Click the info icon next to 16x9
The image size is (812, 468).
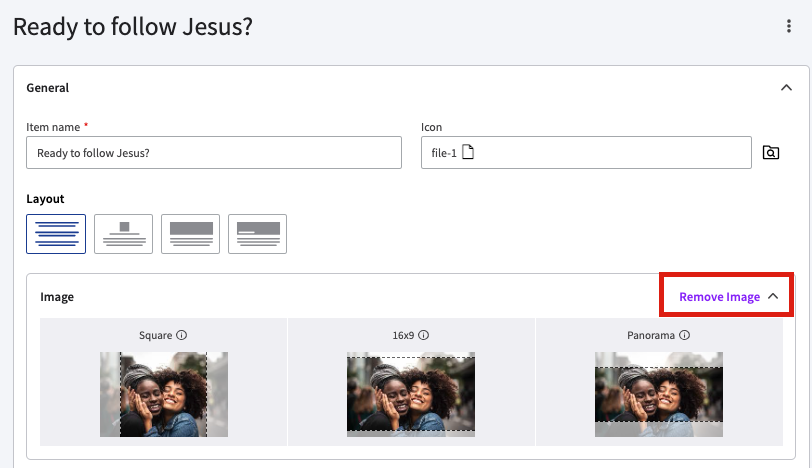[x=423, y=336]
